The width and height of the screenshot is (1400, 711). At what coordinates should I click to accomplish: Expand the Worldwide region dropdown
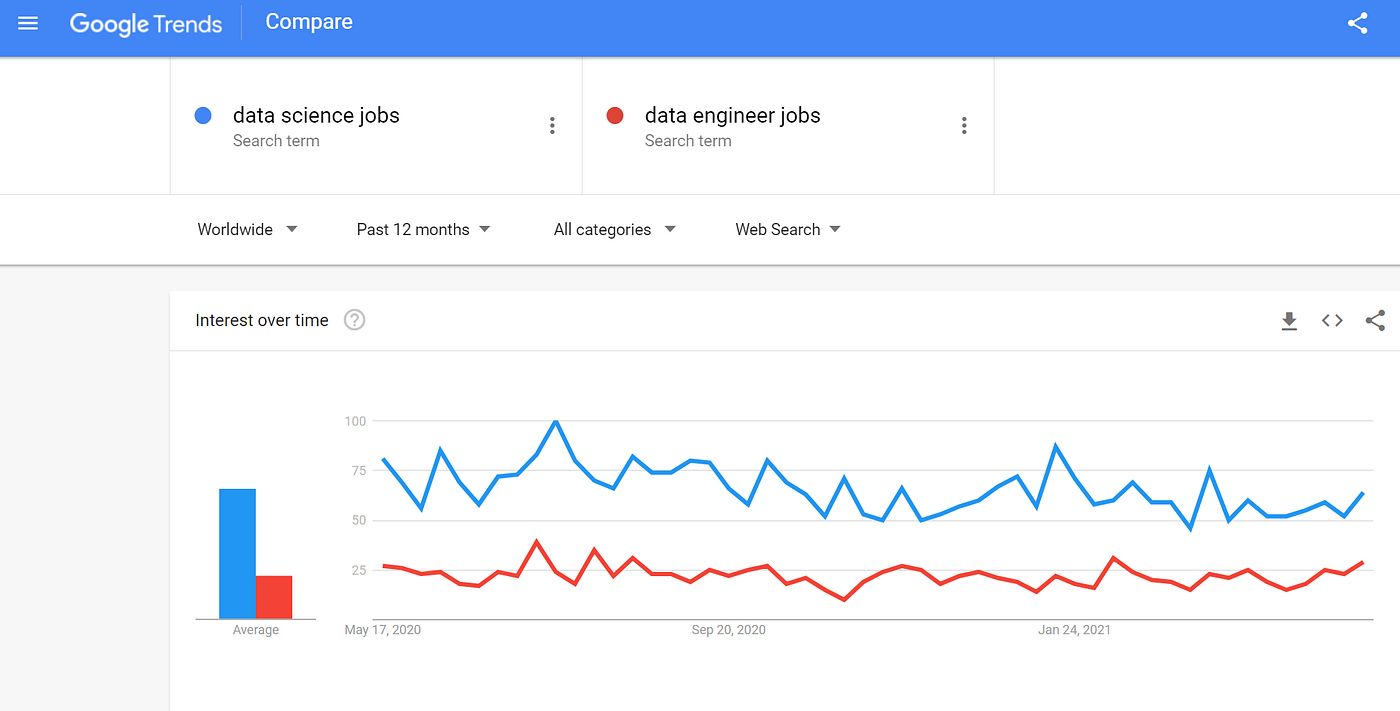click(x=248, y=229)
